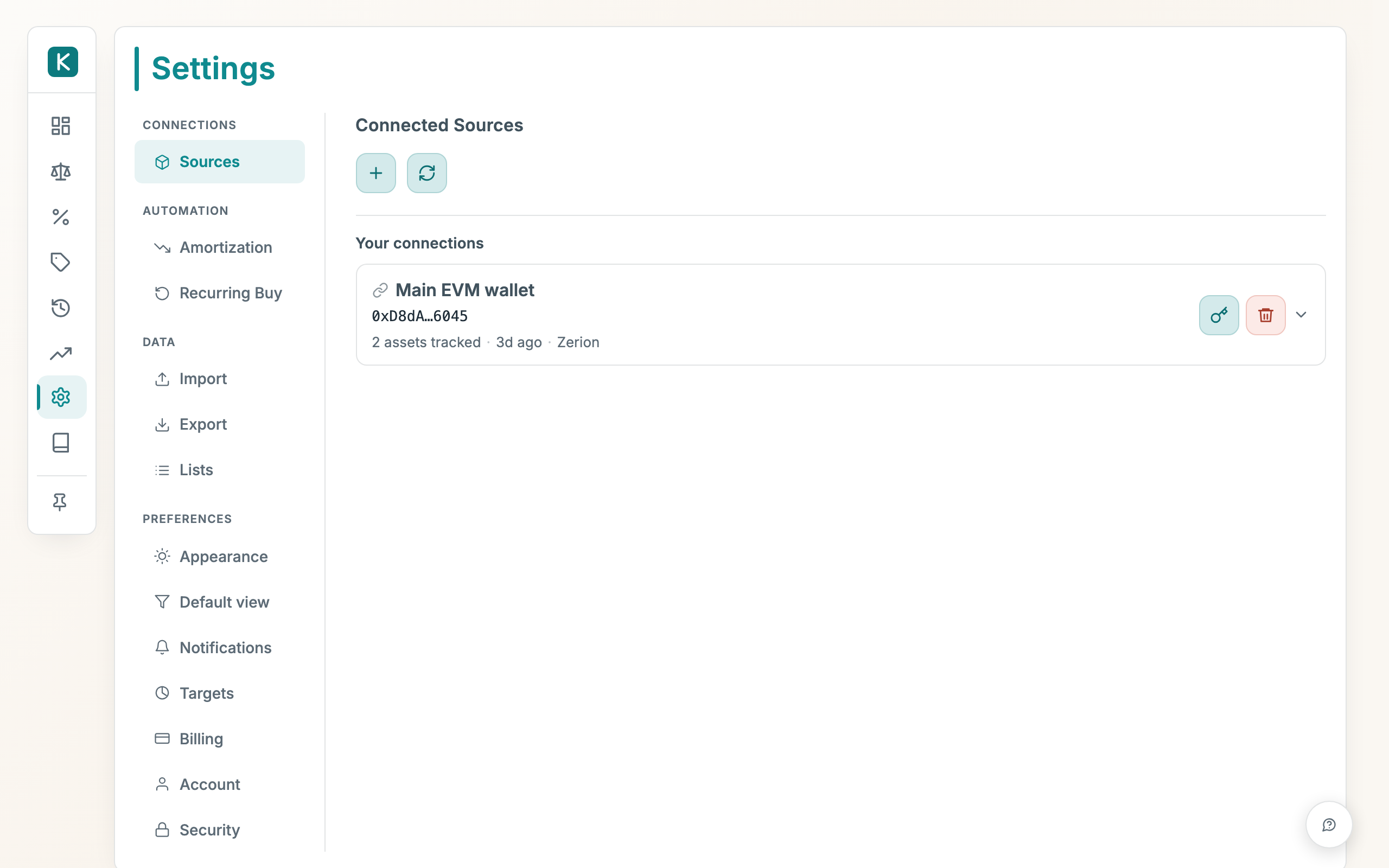Open Recurring Buy settings

click(x=220, y=293)
